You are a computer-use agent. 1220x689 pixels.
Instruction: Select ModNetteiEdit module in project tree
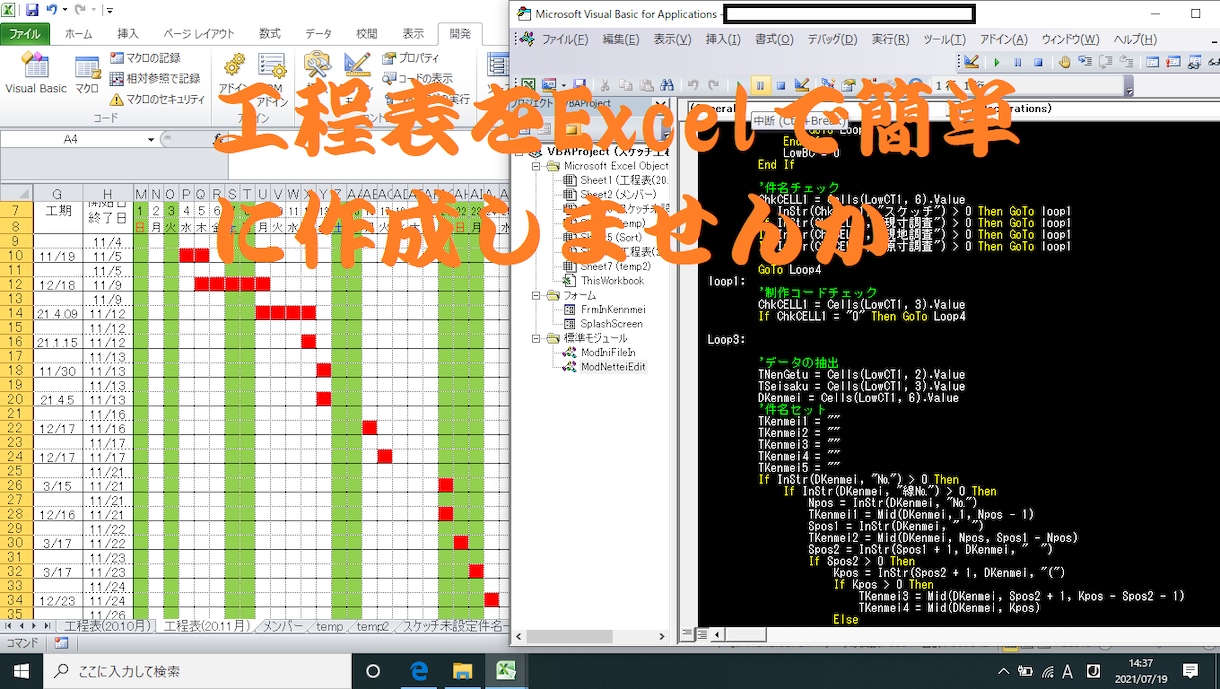604,367
